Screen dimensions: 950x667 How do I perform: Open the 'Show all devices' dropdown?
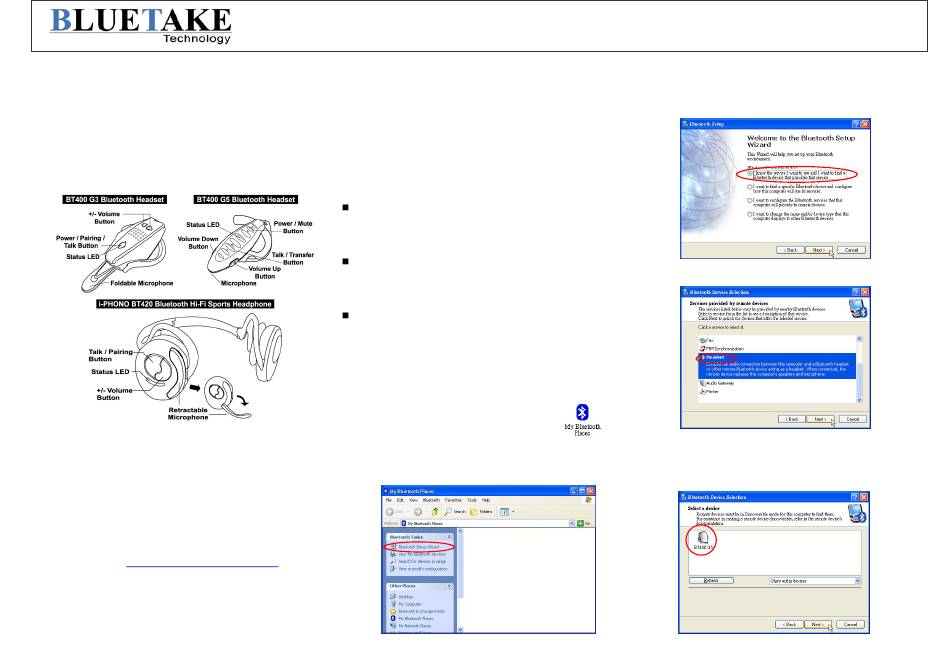pyautogui.click(x=815, y=581)
